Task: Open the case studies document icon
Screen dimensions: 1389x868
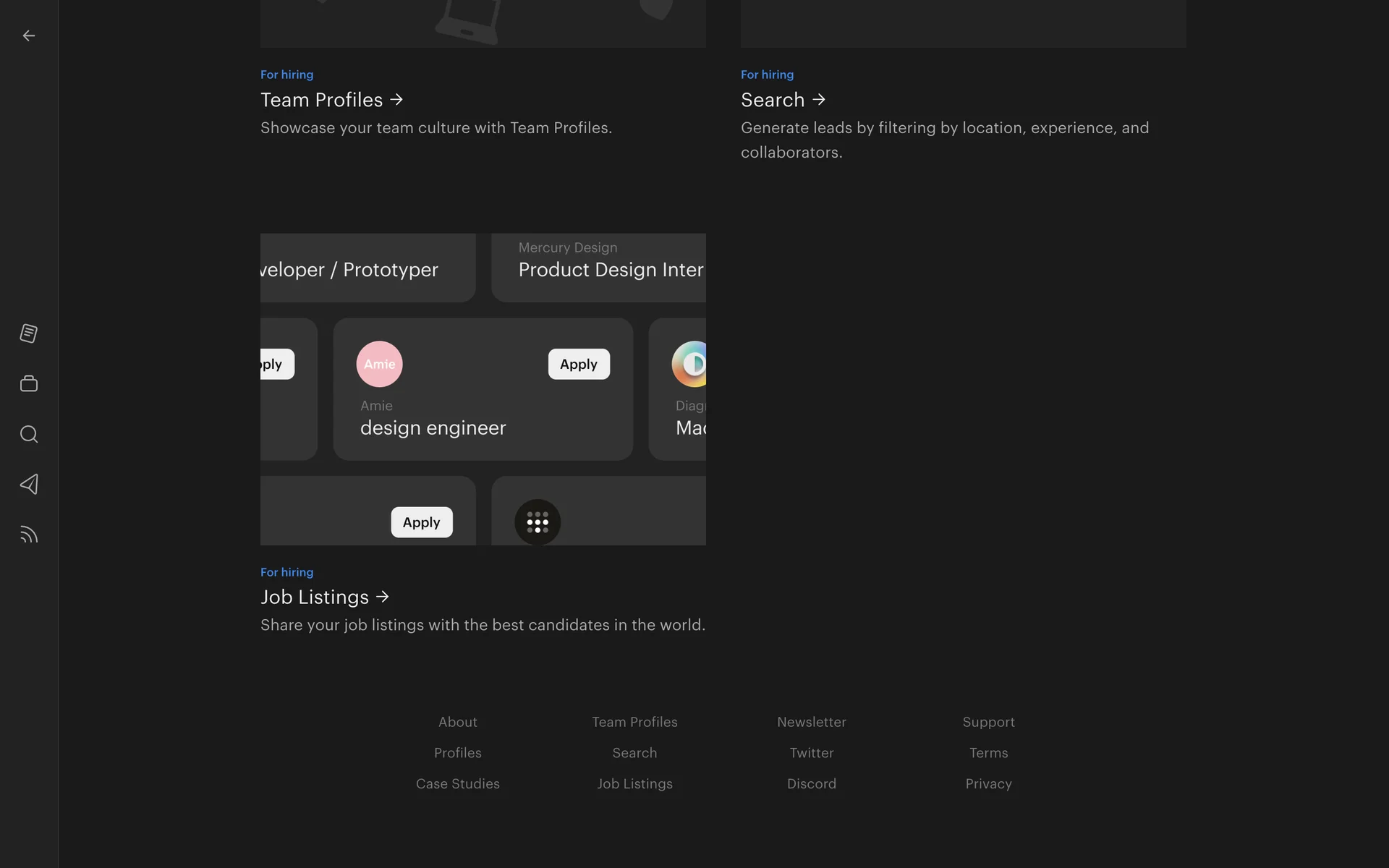Action: (x=29, y=333)
